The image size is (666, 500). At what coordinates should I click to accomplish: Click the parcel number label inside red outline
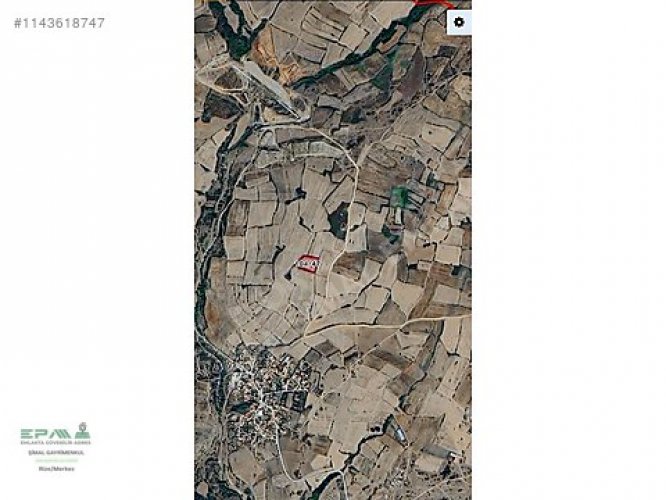click(x=308, y=264)
